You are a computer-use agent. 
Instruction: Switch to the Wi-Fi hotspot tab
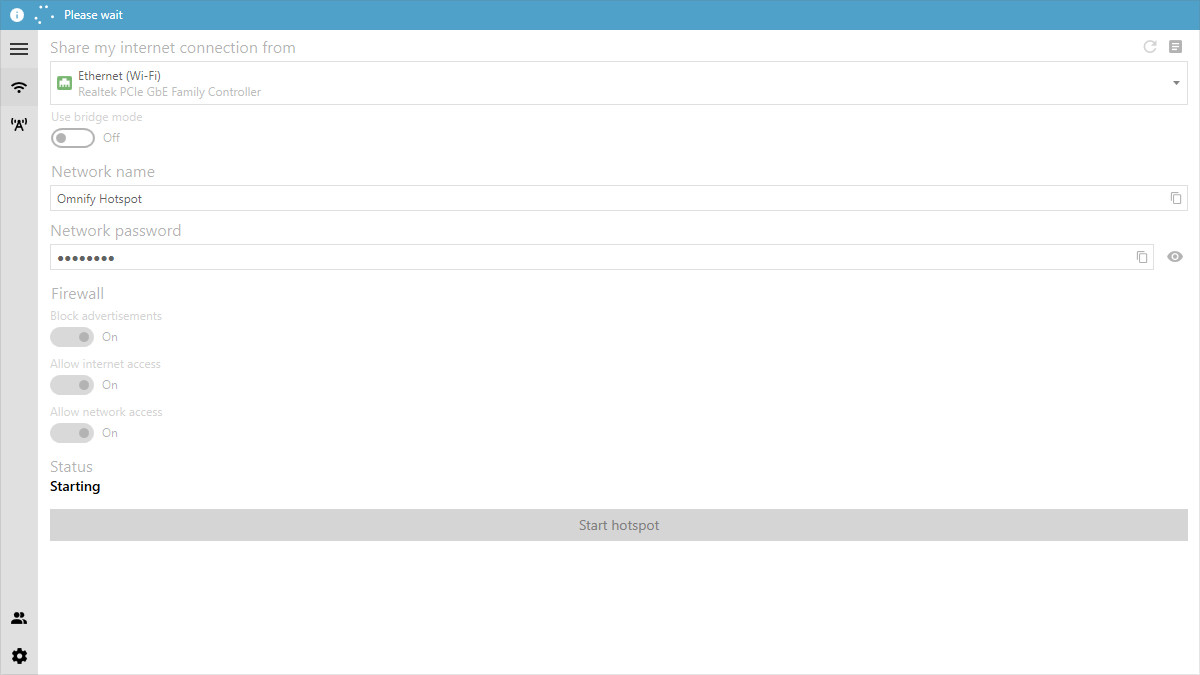point(19,87)
